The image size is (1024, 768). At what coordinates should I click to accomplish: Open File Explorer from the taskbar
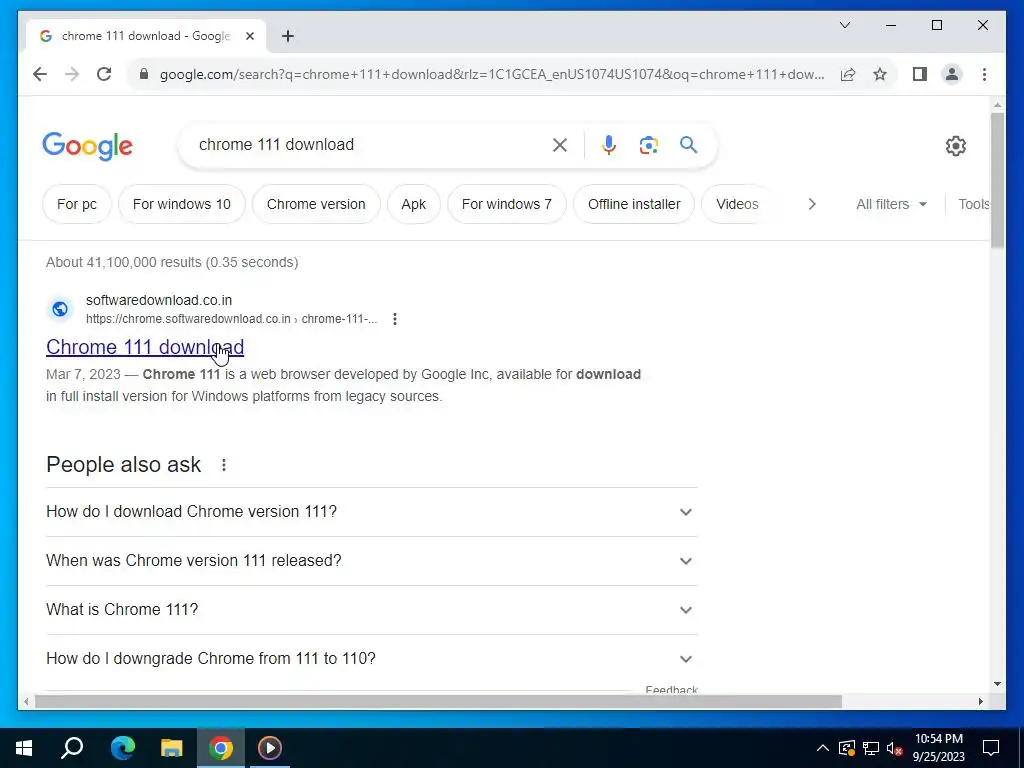[172, 748]
